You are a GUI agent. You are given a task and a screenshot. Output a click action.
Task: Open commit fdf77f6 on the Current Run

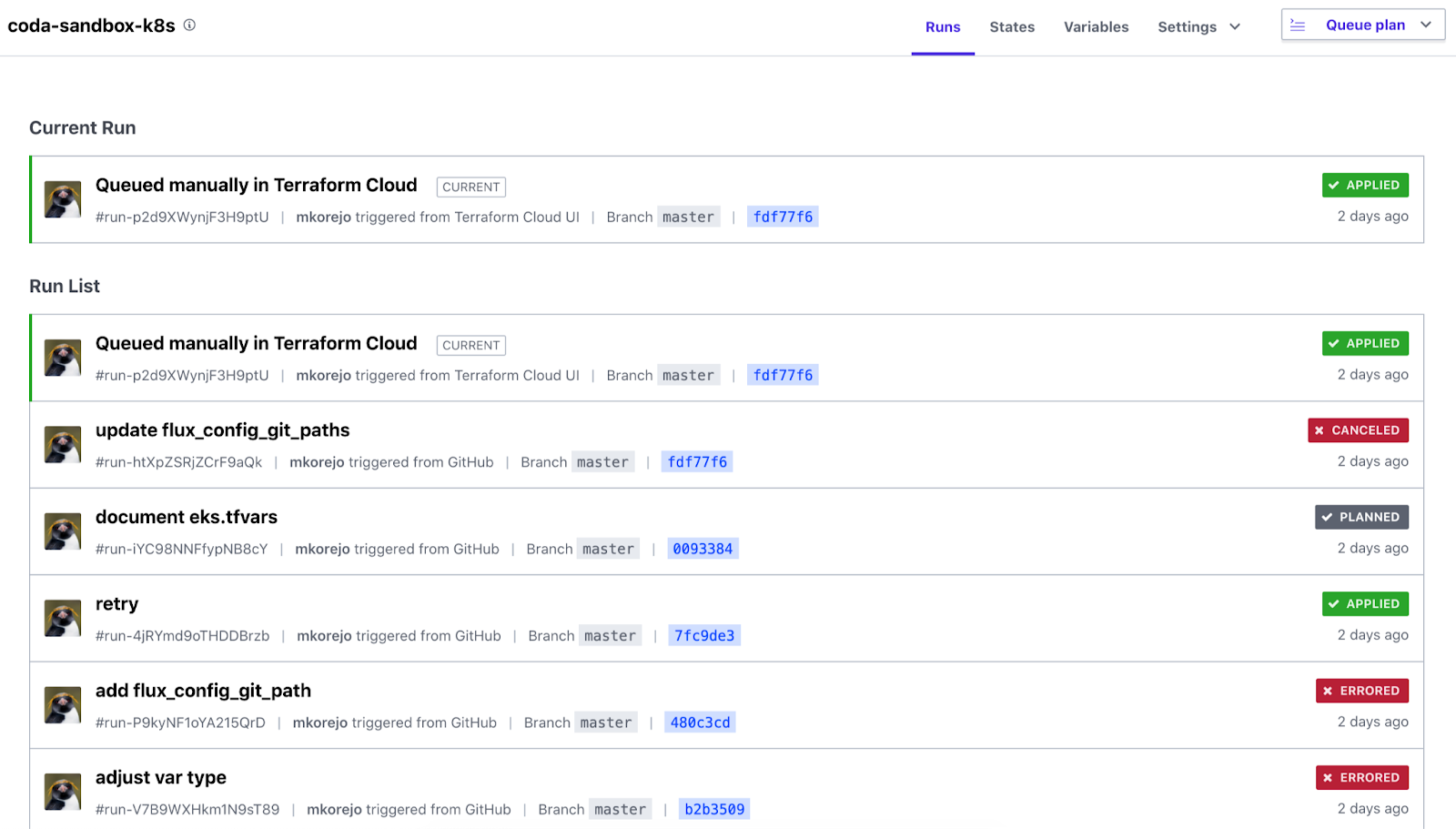click(782, 217)
